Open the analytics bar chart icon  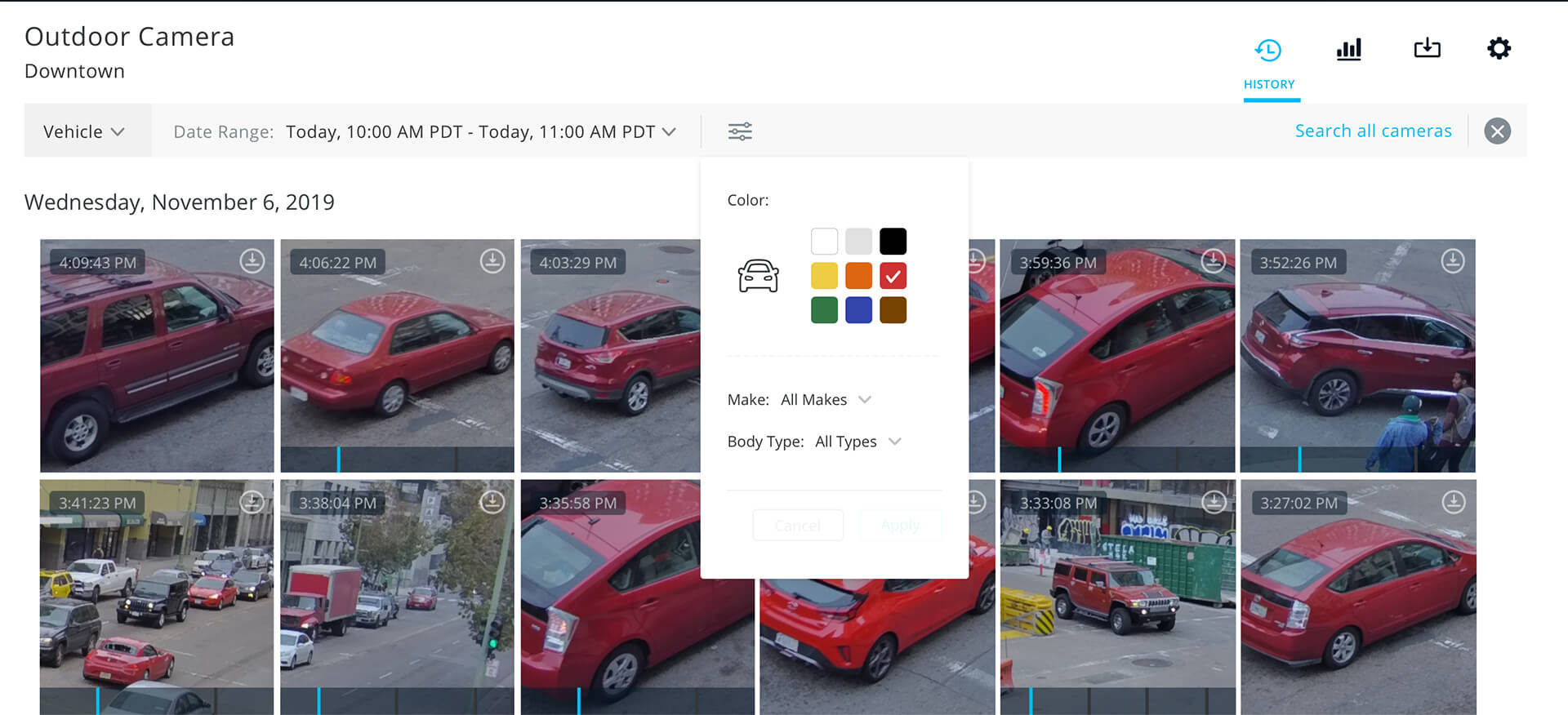click(1348, 49)
